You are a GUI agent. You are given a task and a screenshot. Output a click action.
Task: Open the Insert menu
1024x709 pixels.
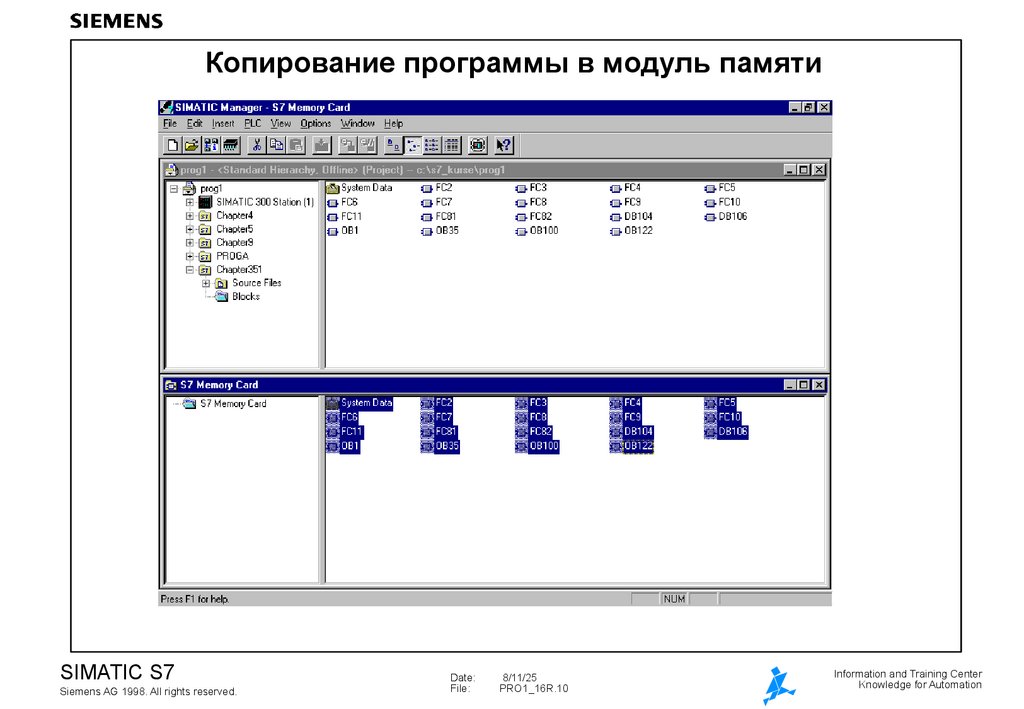223,123
